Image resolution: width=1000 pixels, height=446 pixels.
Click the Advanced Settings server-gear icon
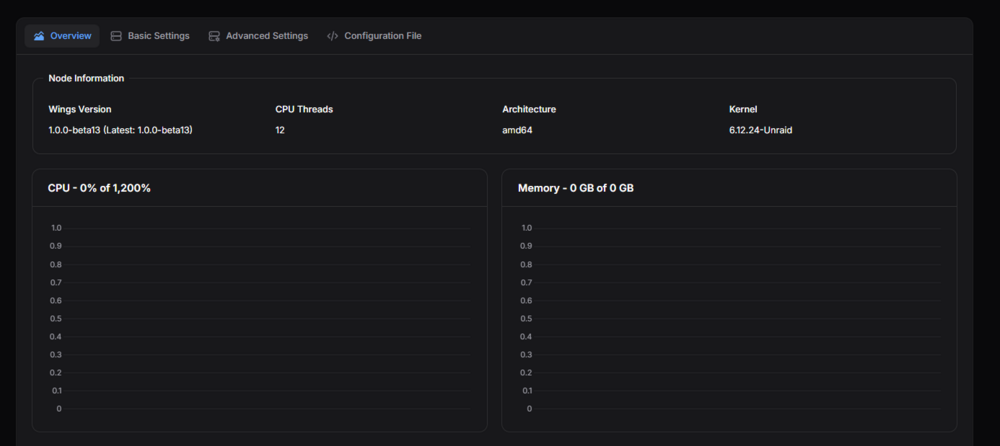click(x=214, y=36)
